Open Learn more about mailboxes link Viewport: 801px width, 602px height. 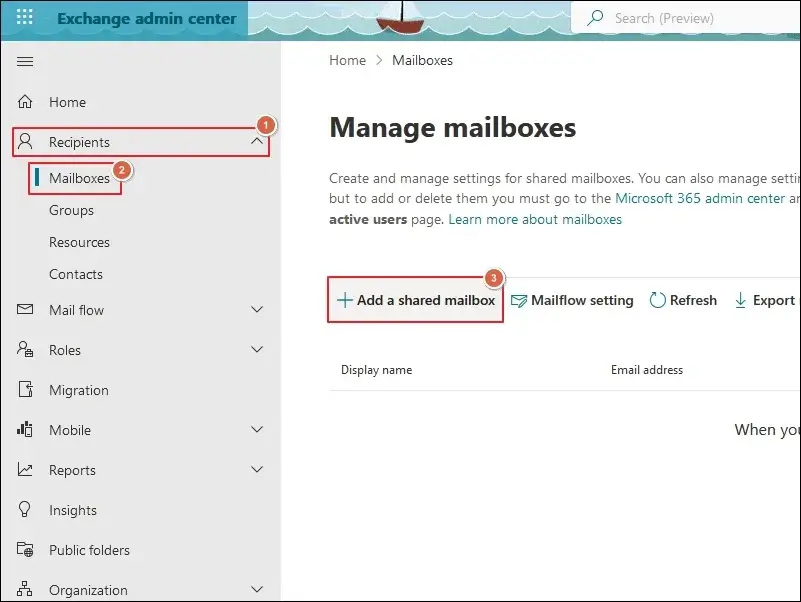coord(535,219)
